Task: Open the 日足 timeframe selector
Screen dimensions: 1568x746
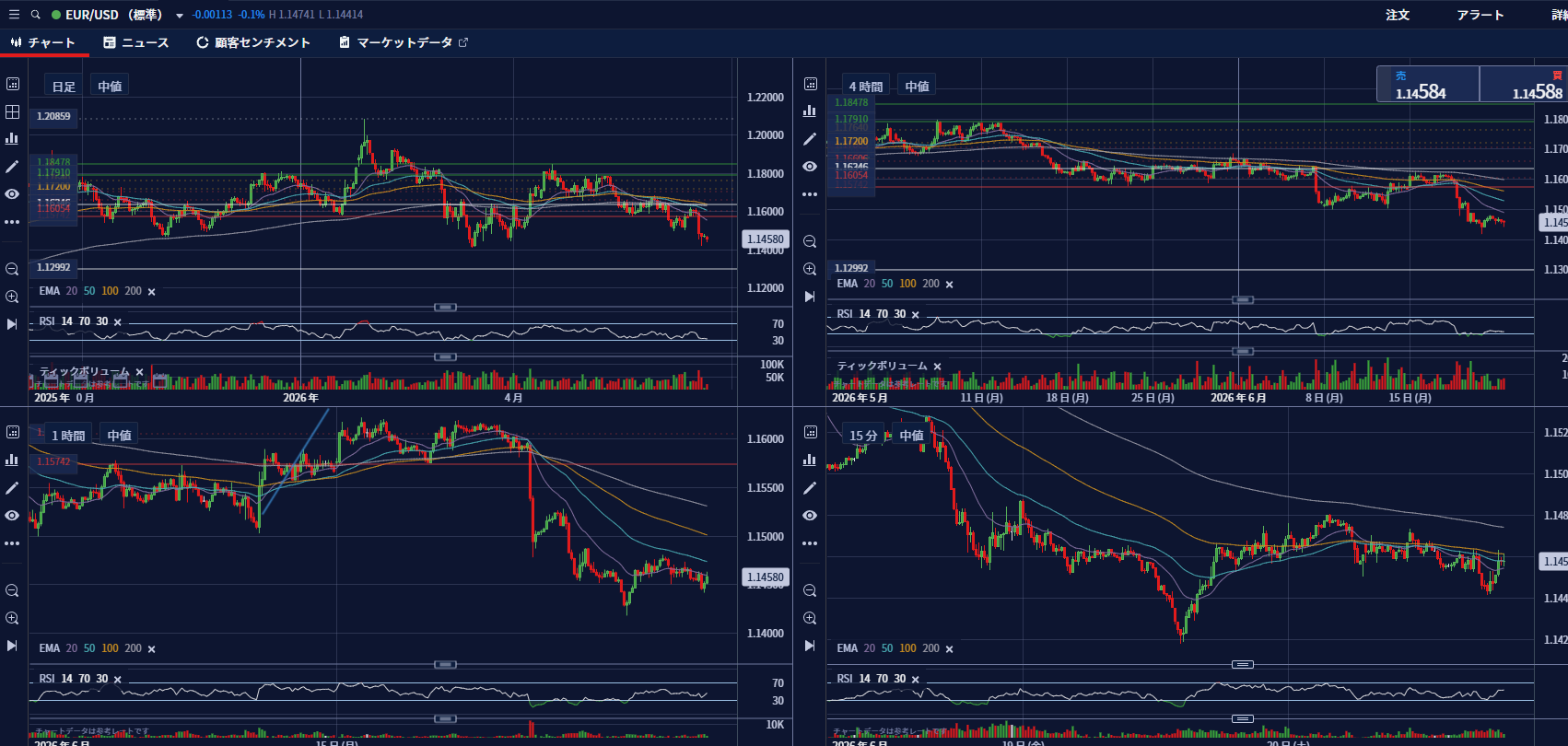Action: tap(64, 86)
